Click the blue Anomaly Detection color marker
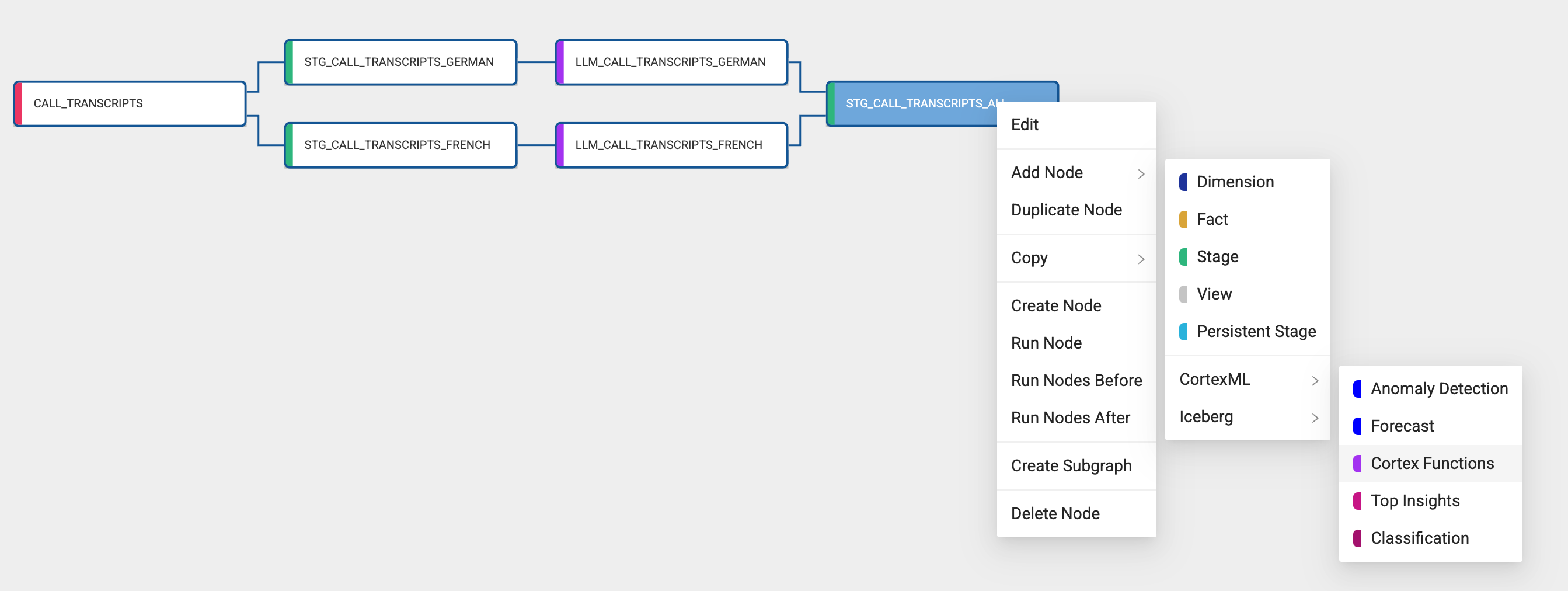 click(1357, 389)
